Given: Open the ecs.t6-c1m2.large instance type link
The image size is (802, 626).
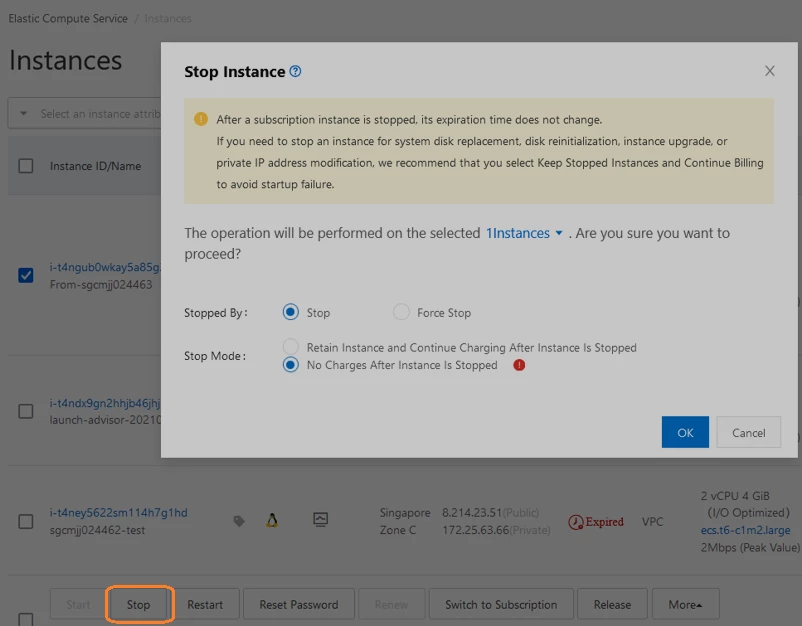Looking at the screenshot, I should pos(745,530).
